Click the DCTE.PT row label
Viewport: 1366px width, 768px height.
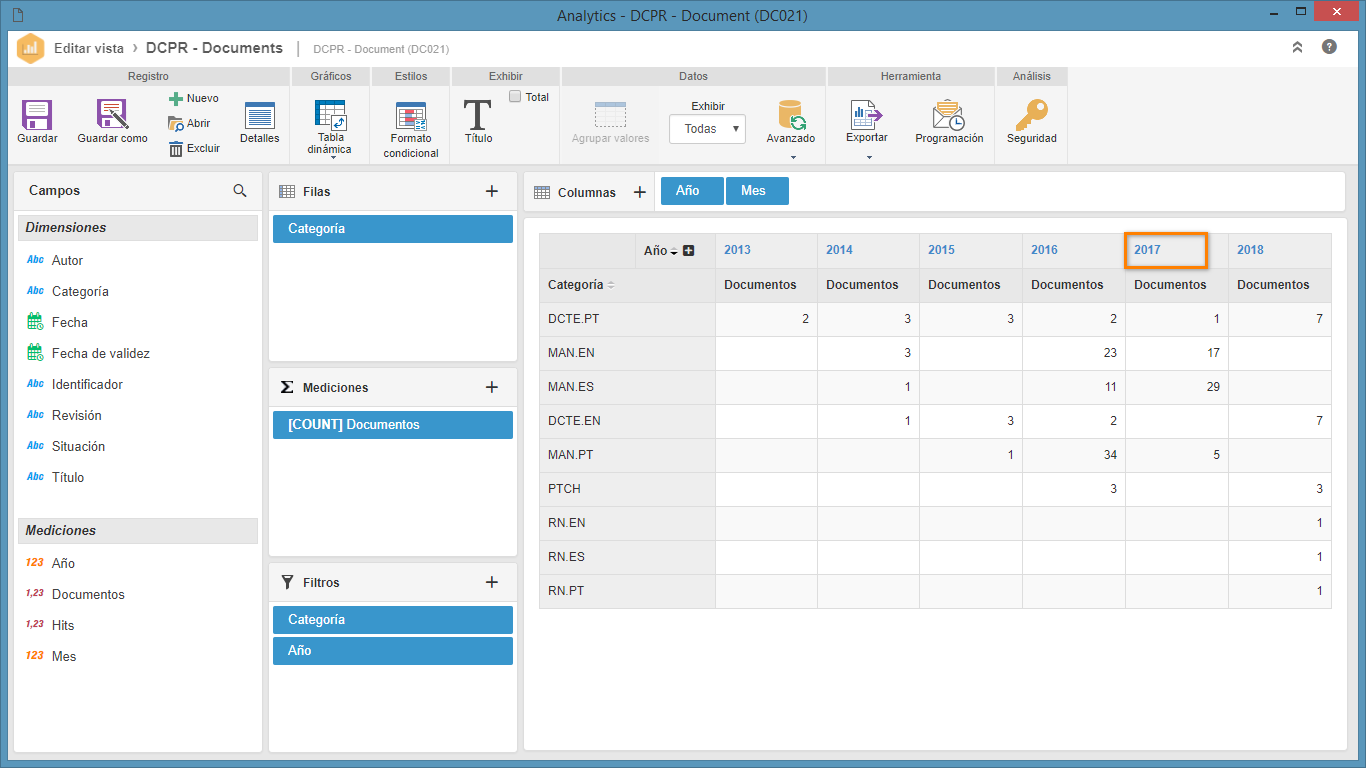coord(574,319)
